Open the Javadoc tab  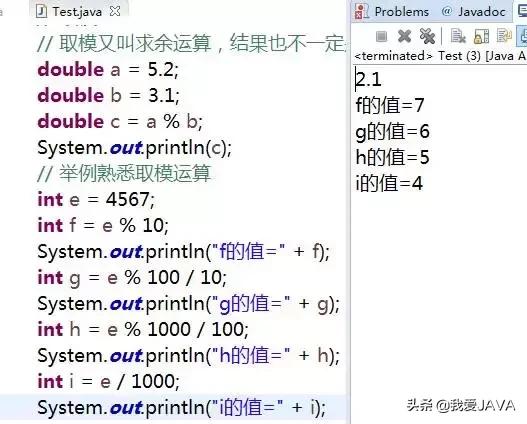[x=482, y=12]
